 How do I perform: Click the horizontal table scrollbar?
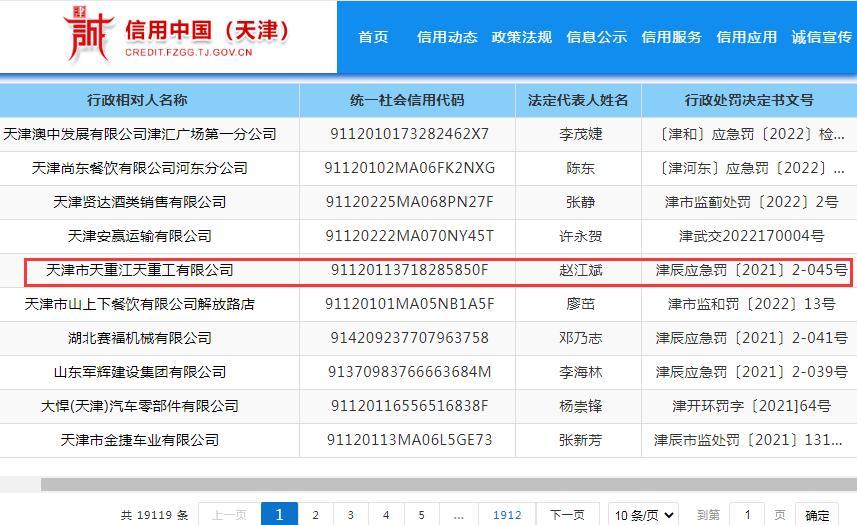tap(449, 484)
